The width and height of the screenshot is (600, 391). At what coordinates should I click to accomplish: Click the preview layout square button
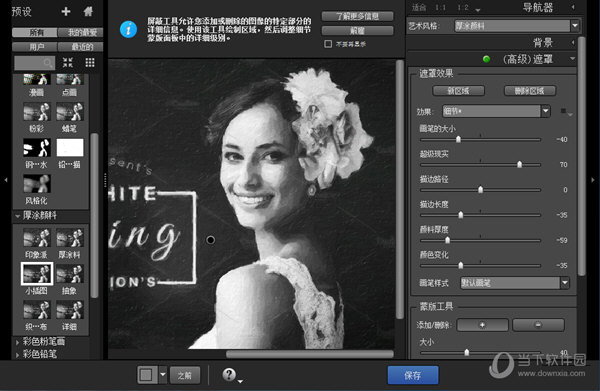pyautogui.click(x=147, y=375)
